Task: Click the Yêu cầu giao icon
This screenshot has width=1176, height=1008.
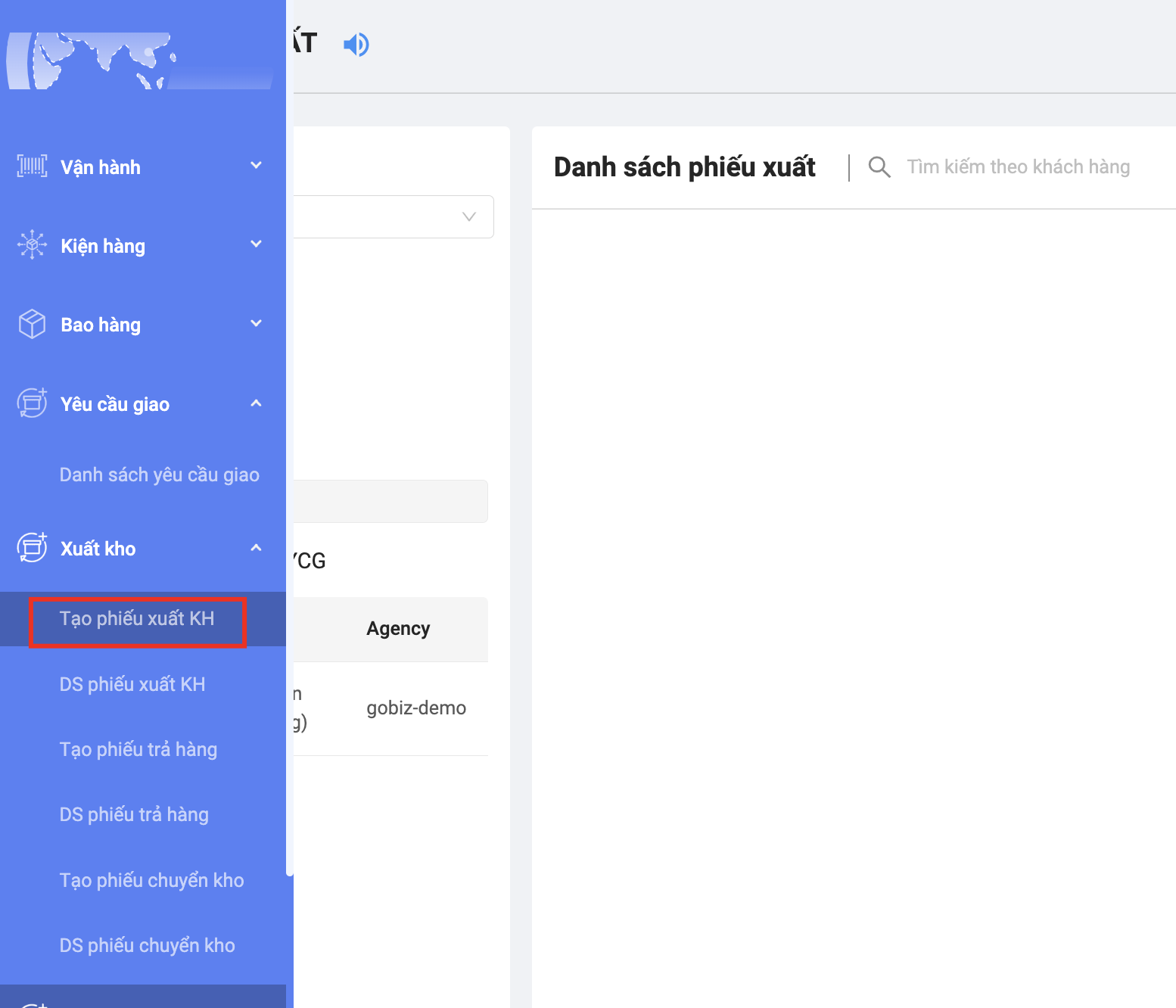Action: (x=32, y=403)
